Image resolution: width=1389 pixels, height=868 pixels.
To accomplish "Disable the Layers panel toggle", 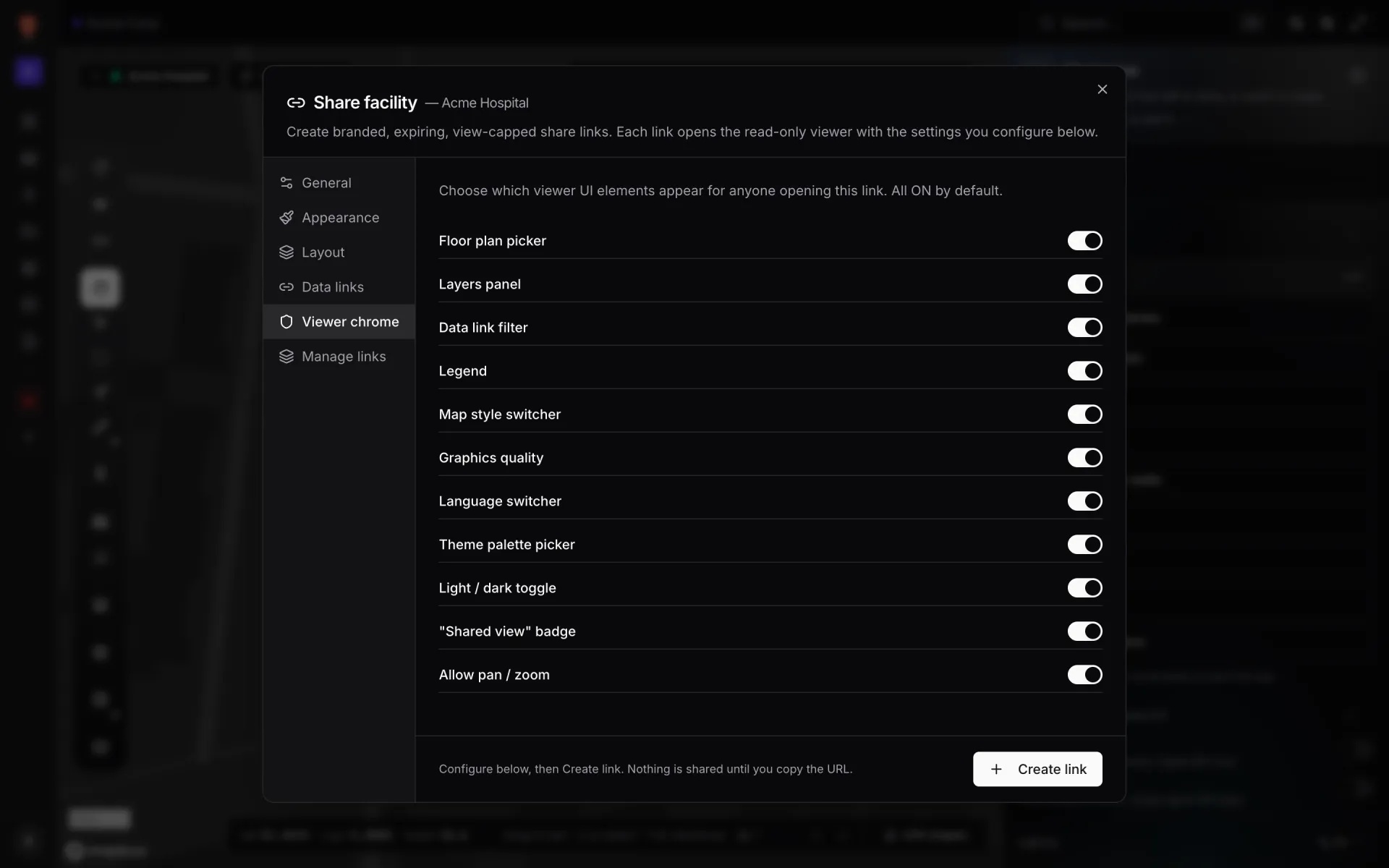I will point(1084,284).
